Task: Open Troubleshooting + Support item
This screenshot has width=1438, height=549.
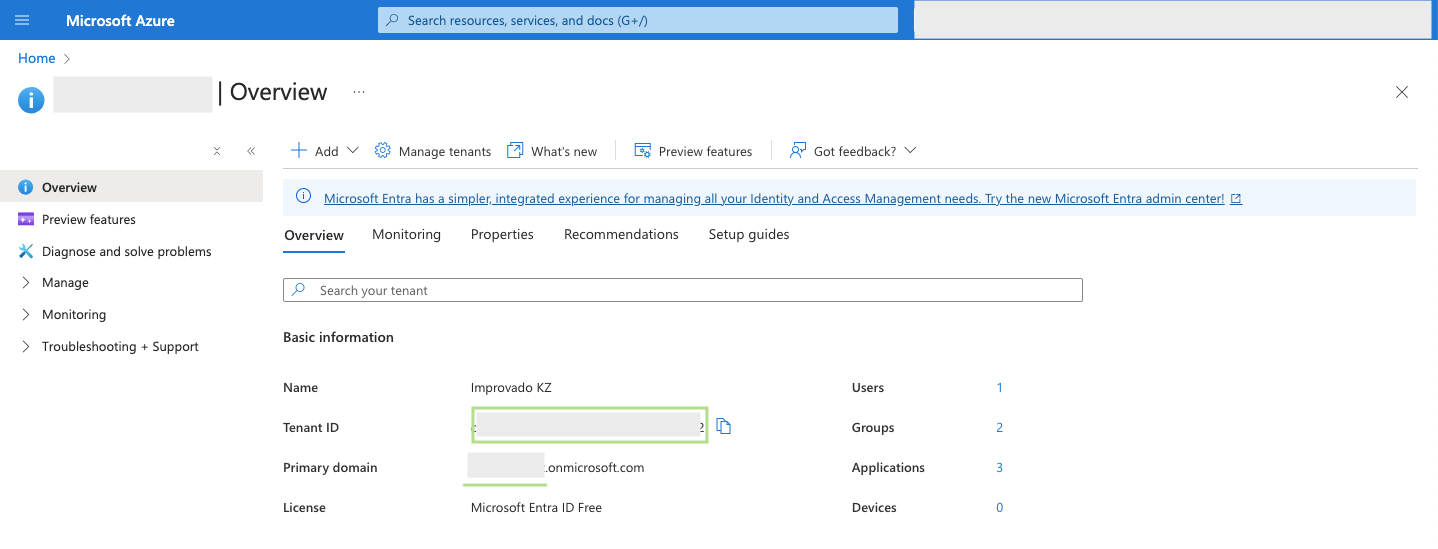Action: [120, 346]
